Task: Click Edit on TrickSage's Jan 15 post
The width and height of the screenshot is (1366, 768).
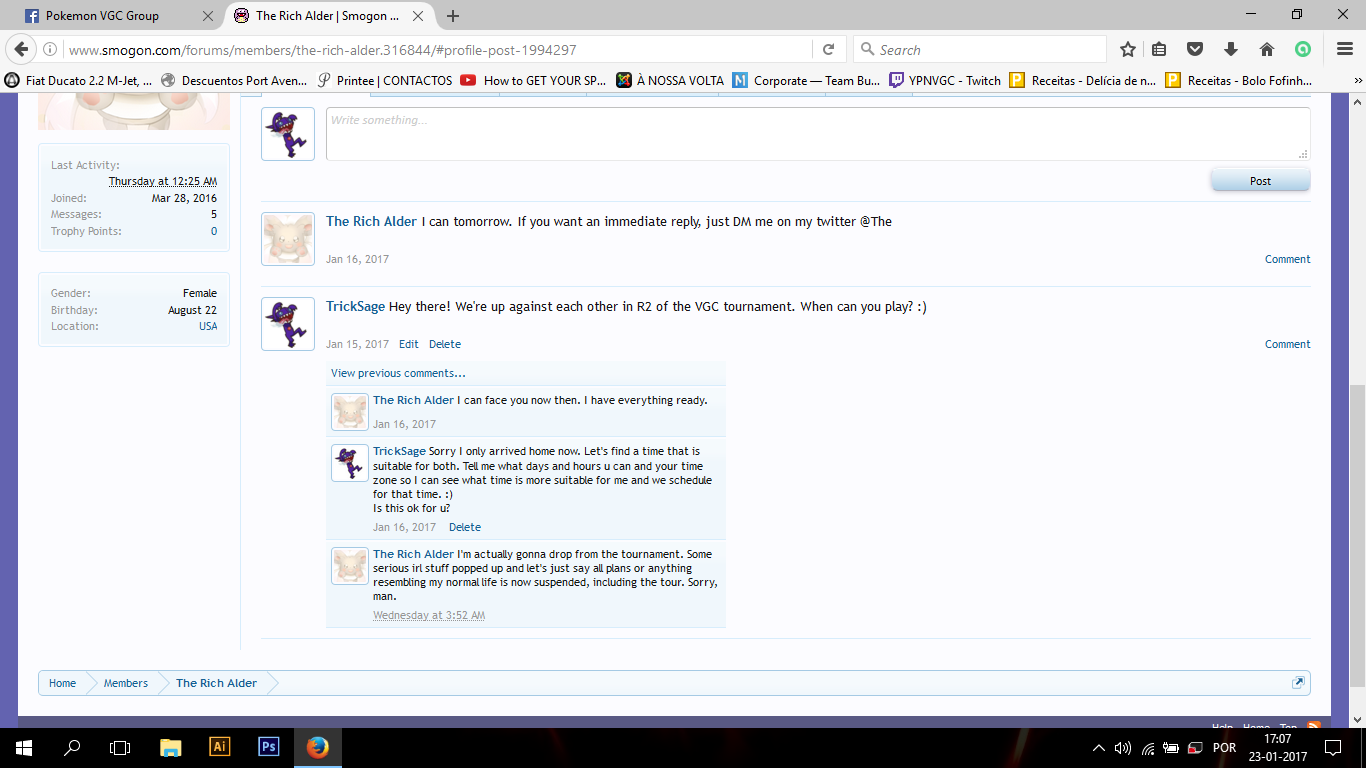Action: pos(408,344)
